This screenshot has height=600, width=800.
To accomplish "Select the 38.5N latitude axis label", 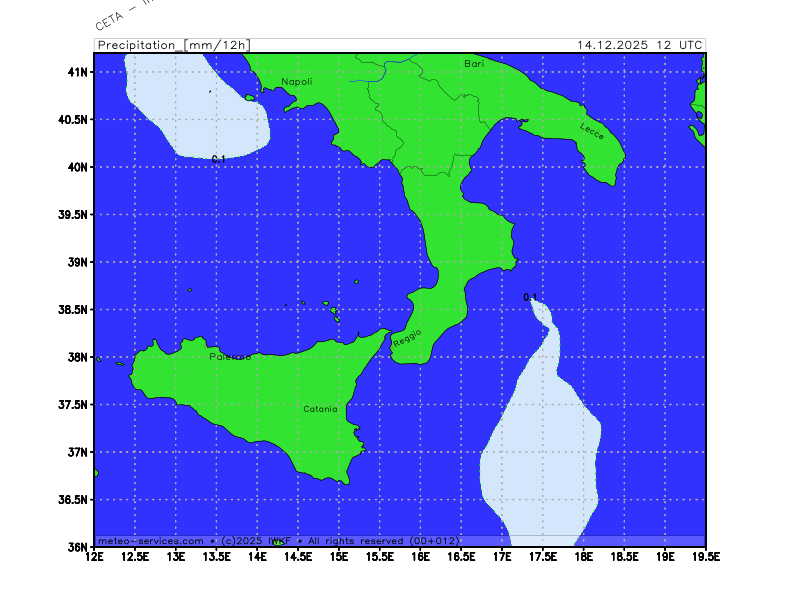I will pos(74,310).
